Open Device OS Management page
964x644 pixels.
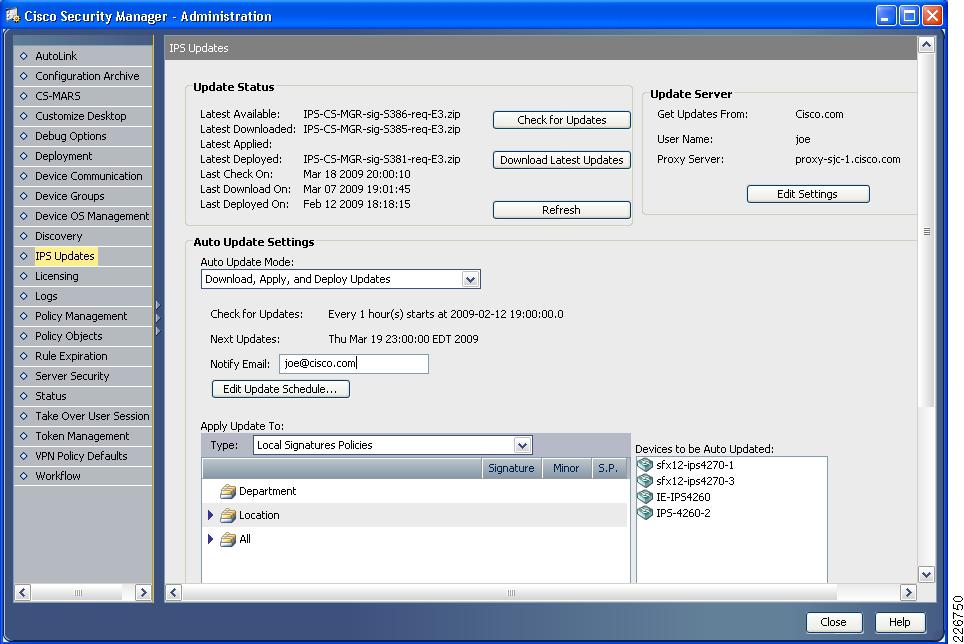click(92, 216)
